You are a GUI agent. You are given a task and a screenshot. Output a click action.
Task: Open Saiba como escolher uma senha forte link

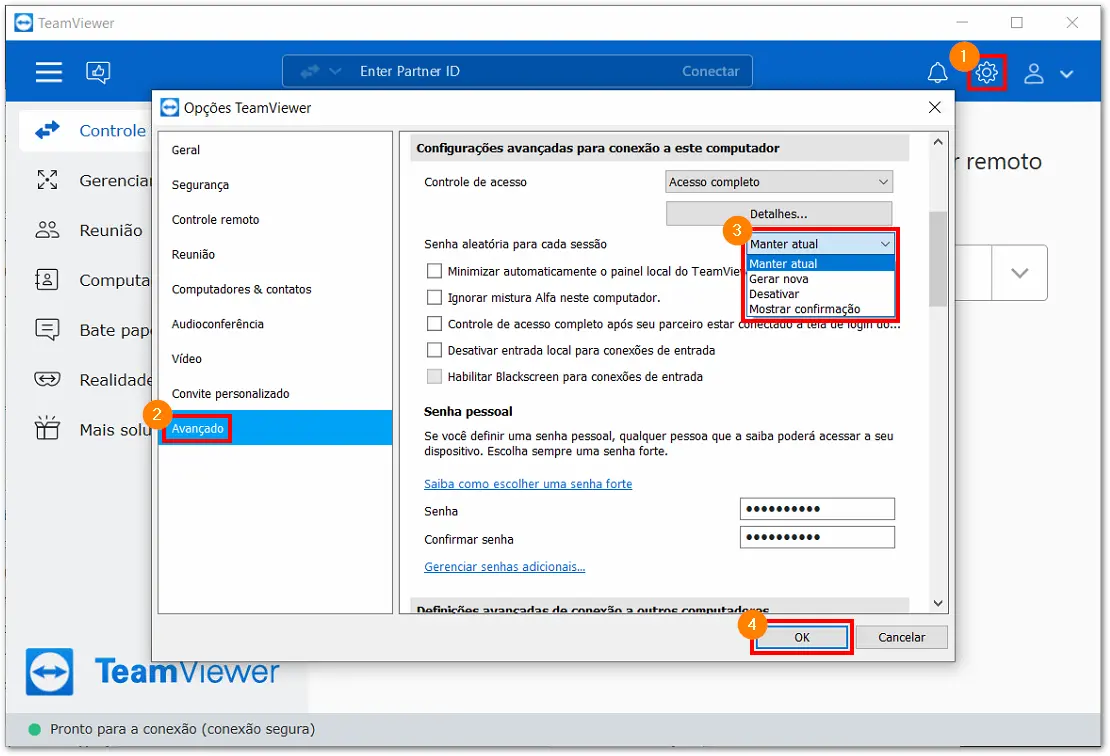(x=527, y=483)
